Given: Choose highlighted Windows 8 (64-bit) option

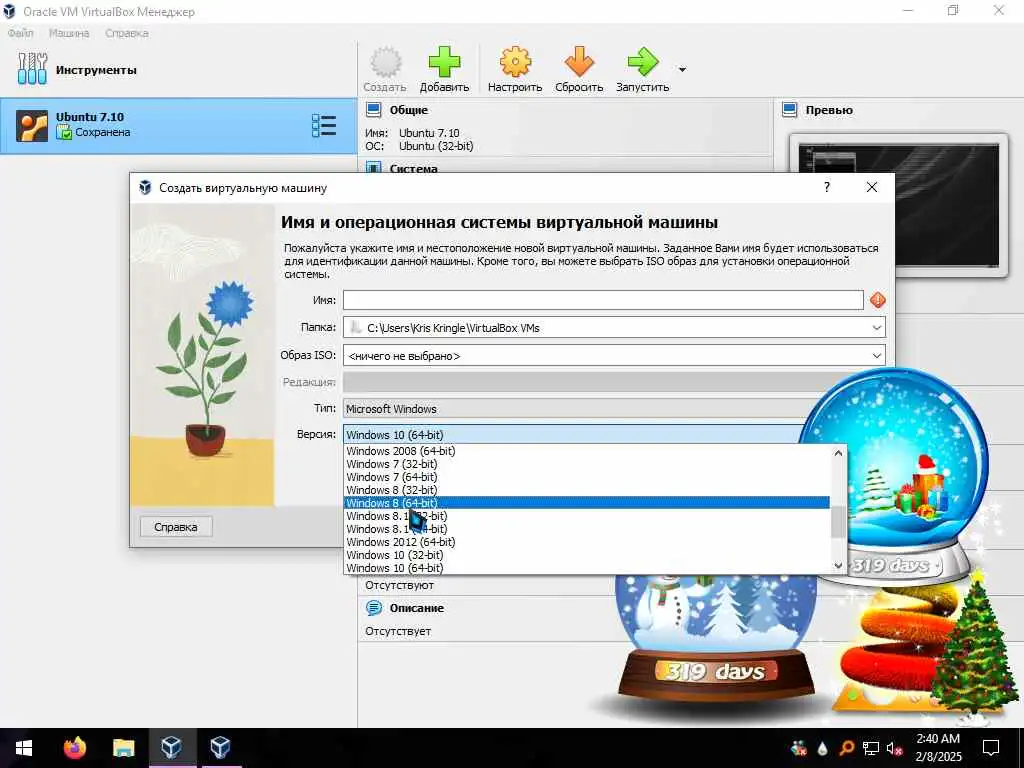Looking at the screenshot, I should pos(586,503).
